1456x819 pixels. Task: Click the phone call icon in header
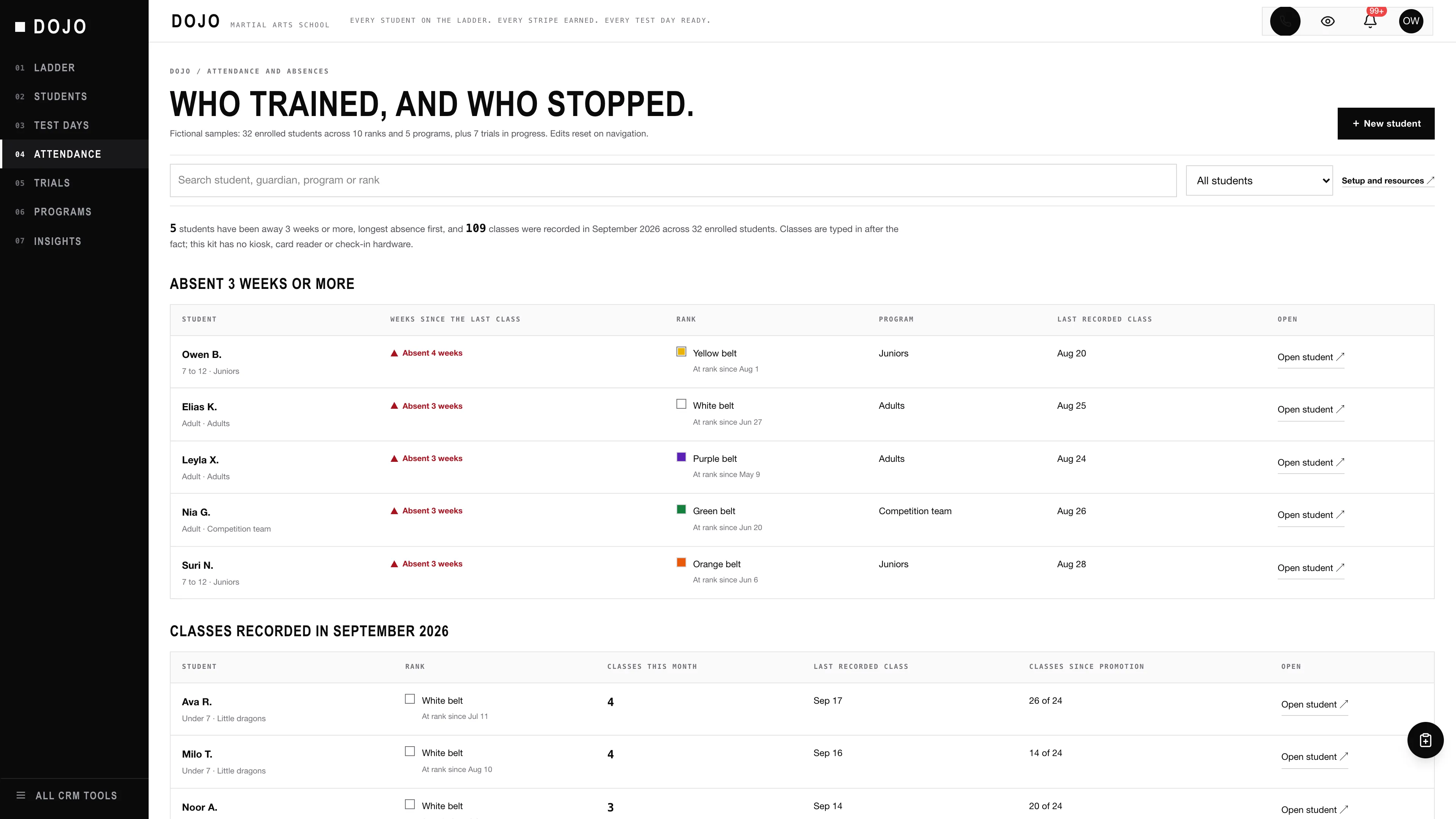(1285, 21)
